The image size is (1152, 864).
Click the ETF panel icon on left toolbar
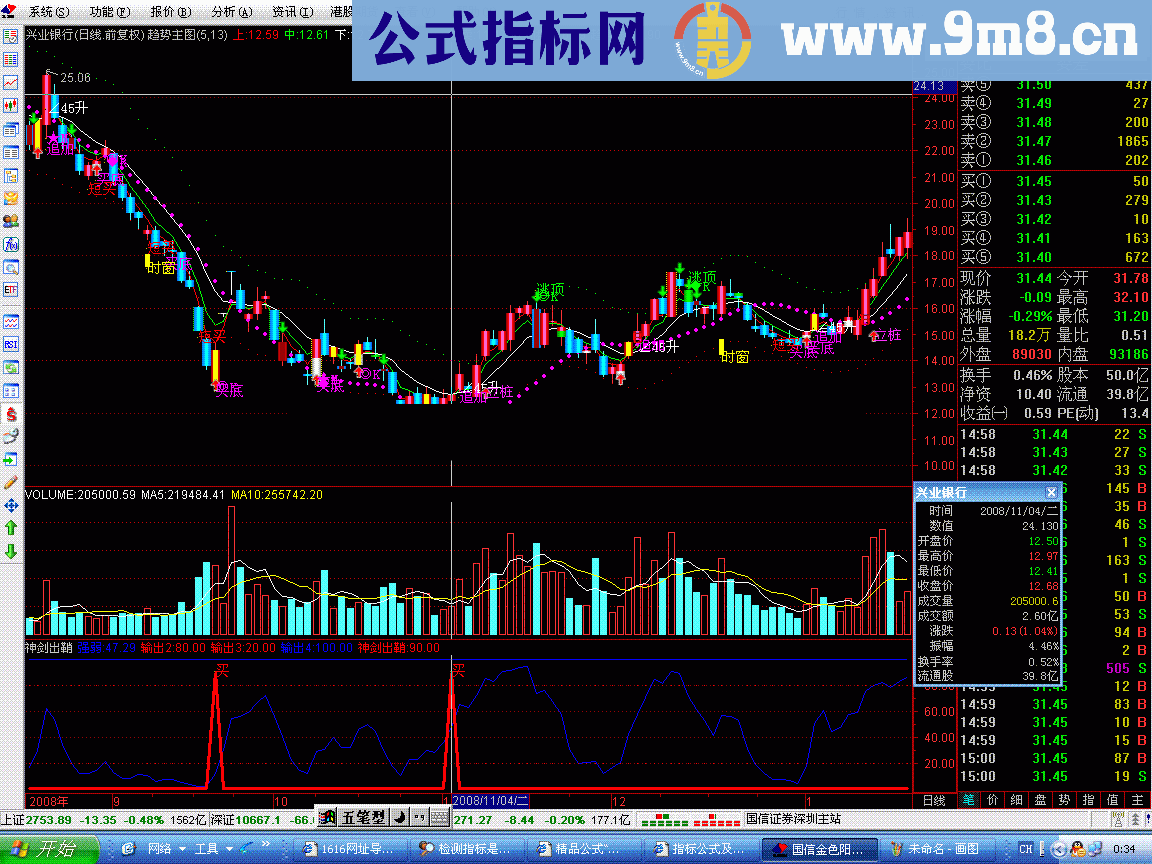tap(12, 290)
